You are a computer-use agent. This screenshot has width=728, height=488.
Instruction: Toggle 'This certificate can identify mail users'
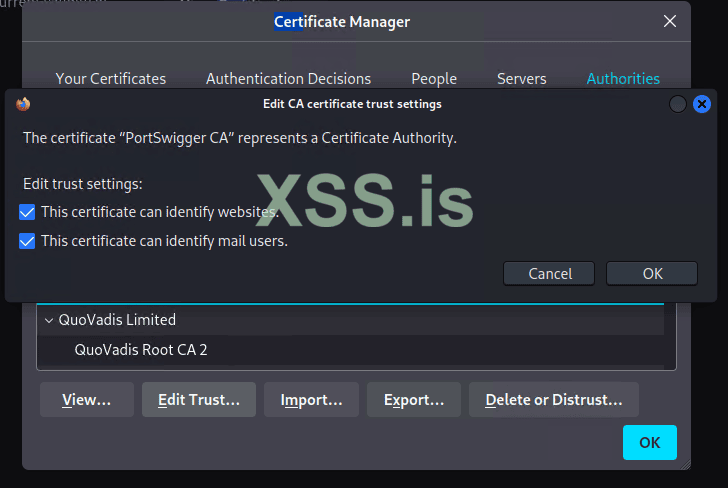28,240
